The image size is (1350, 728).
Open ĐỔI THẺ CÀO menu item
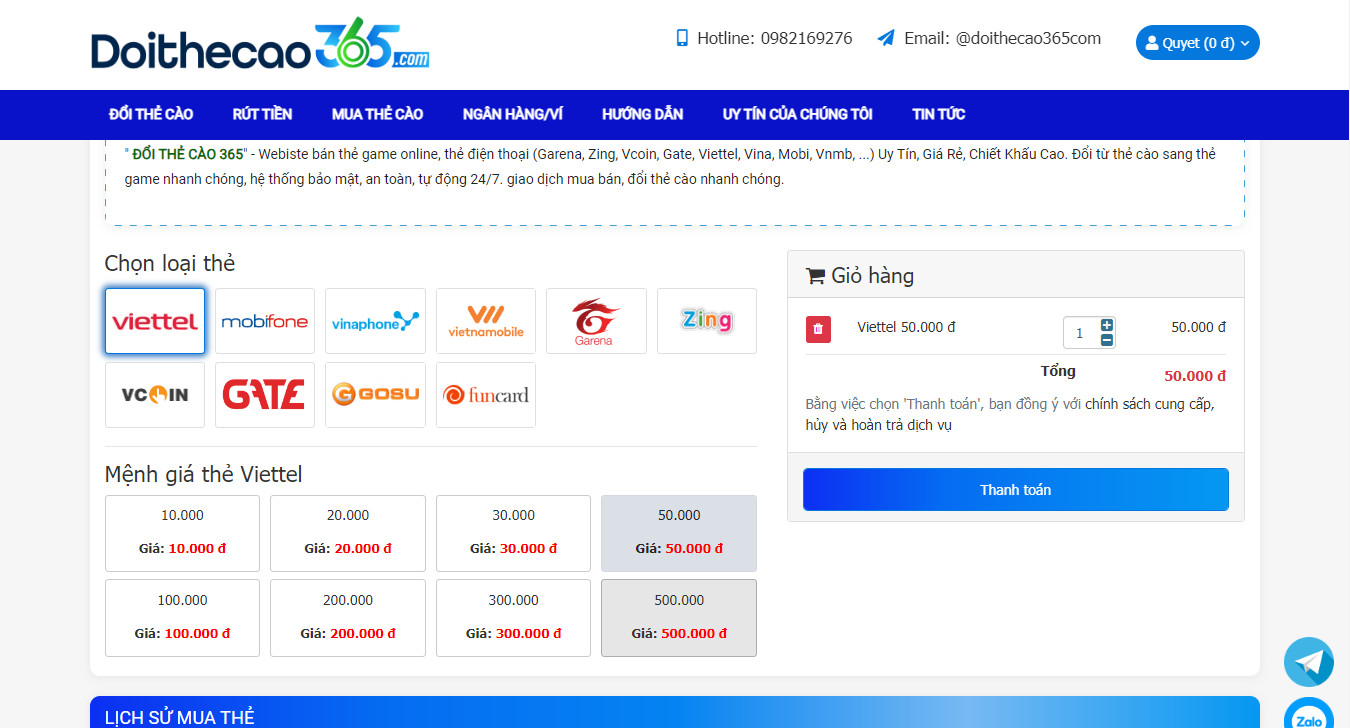(x=151, y=114)
